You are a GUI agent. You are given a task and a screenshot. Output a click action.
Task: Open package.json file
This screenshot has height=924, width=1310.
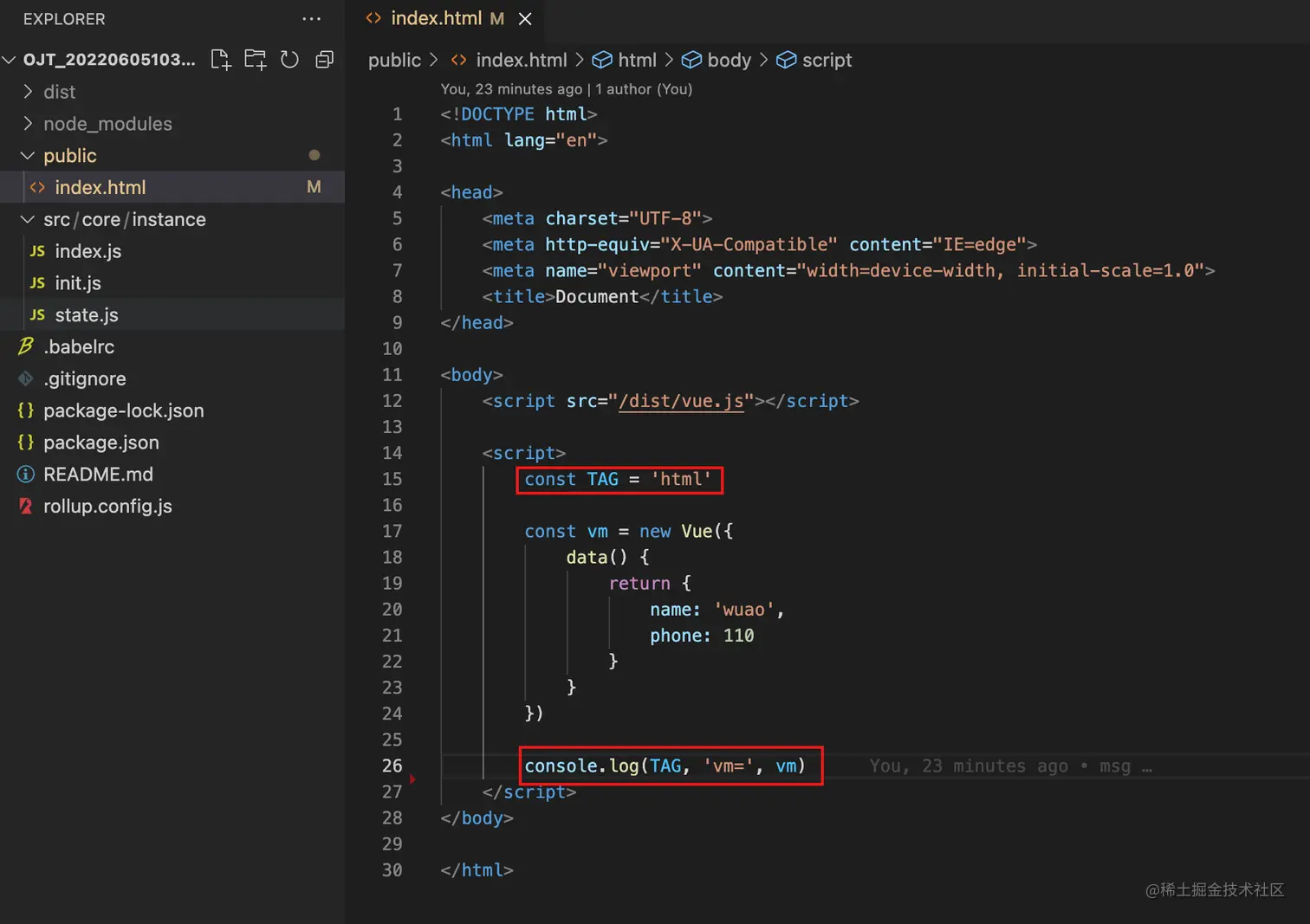[172, 443]
